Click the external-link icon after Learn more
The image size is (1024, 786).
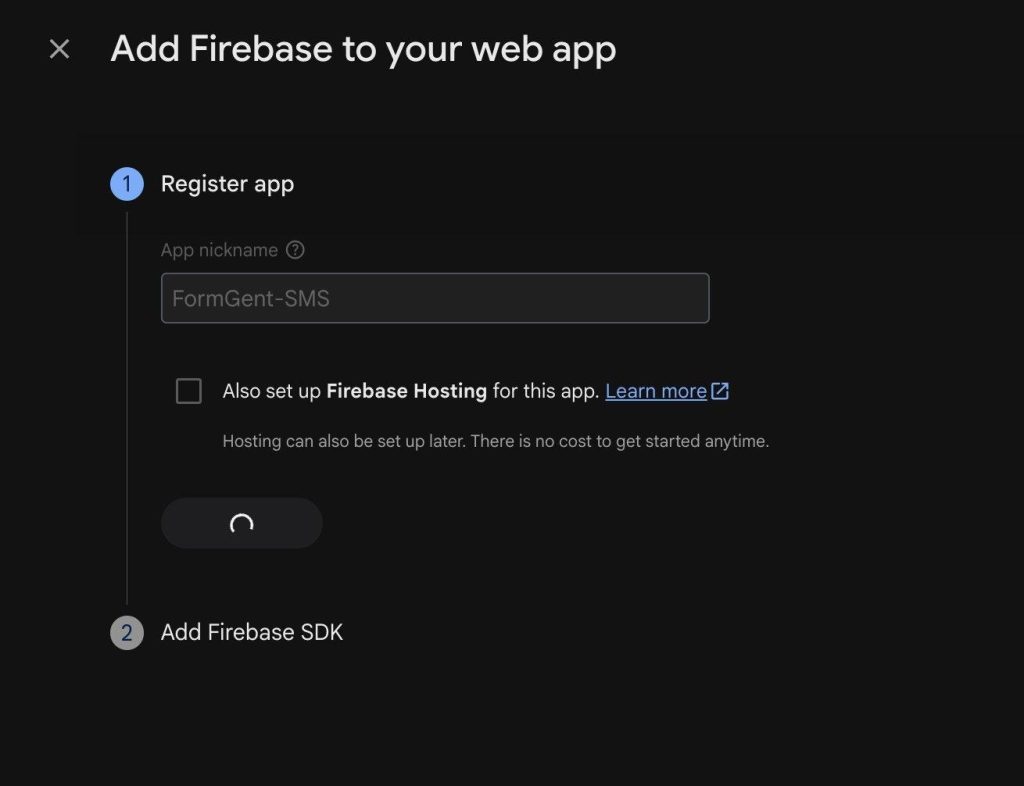coord(720,391)
